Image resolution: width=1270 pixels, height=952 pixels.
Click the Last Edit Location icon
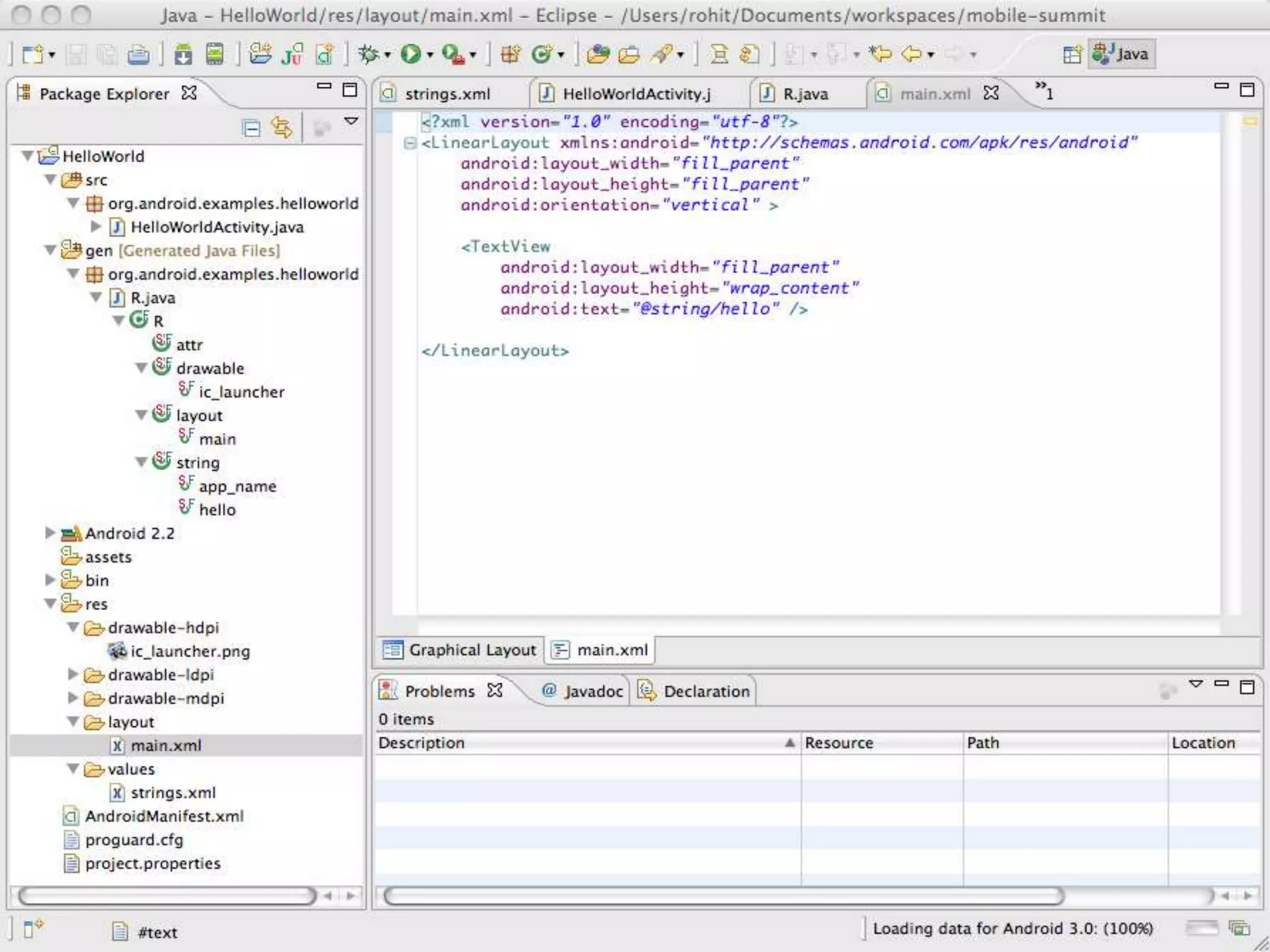880,55
